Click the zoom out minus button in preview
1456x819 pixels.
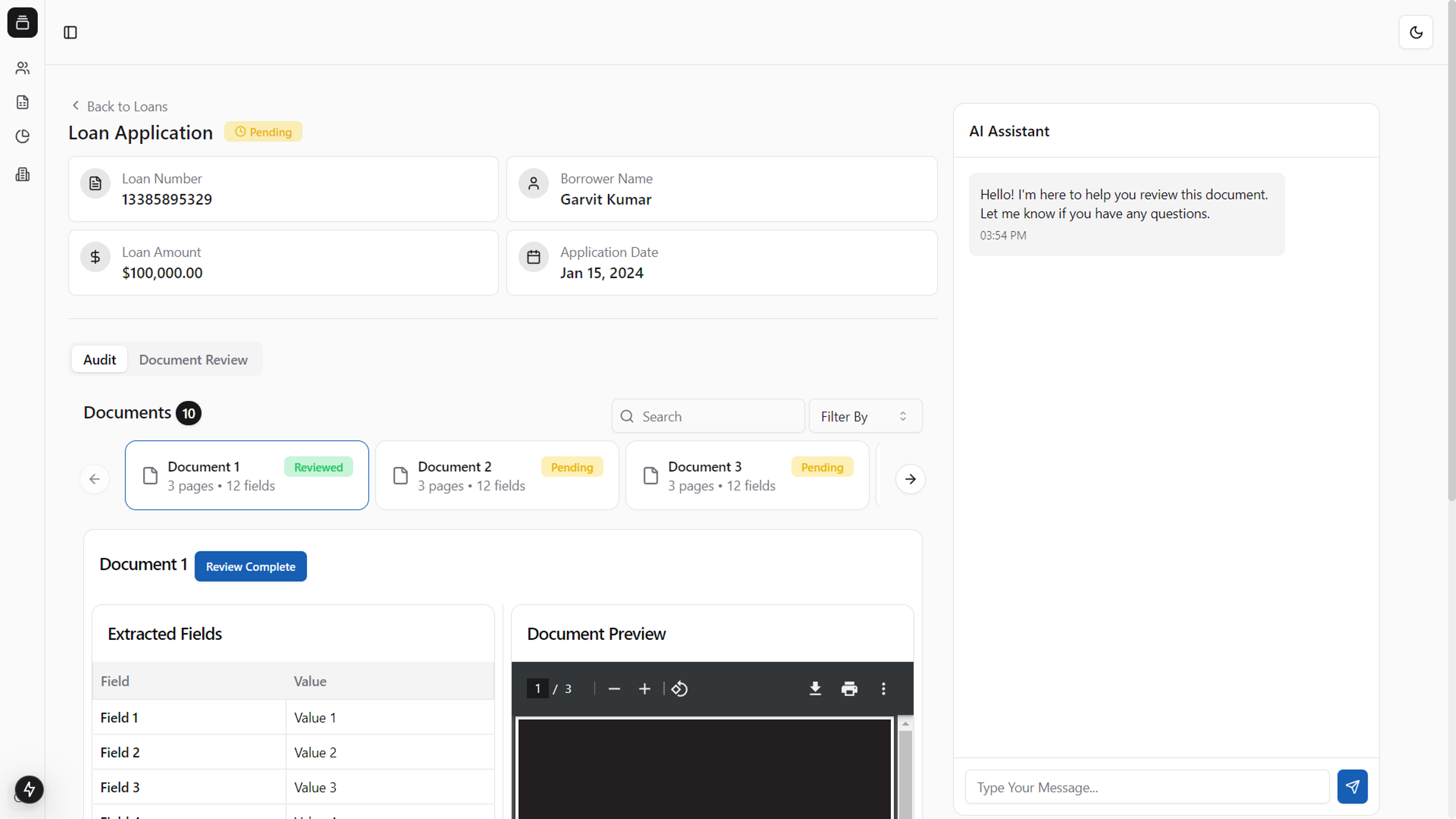[x=614, y=688]
